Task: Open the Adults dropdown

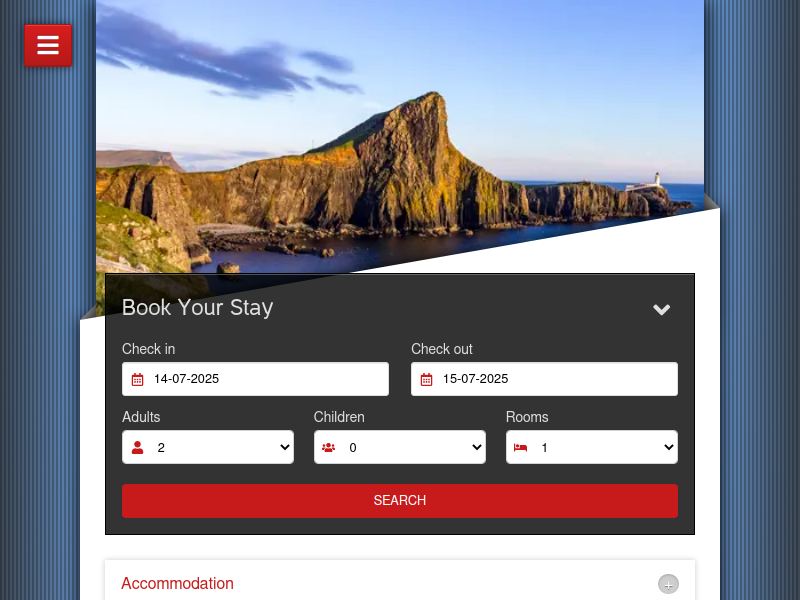Action: (208, 447)
